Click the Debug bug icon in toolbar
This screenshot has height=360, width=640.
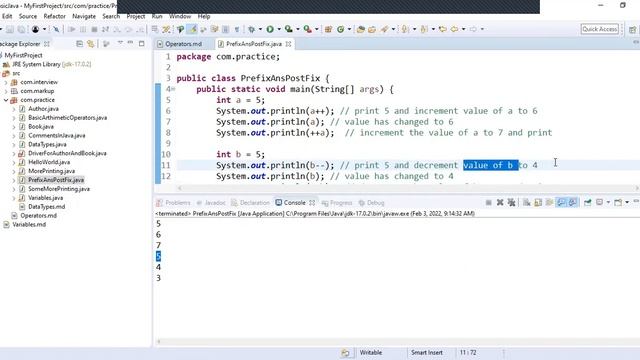click(251, 29)
